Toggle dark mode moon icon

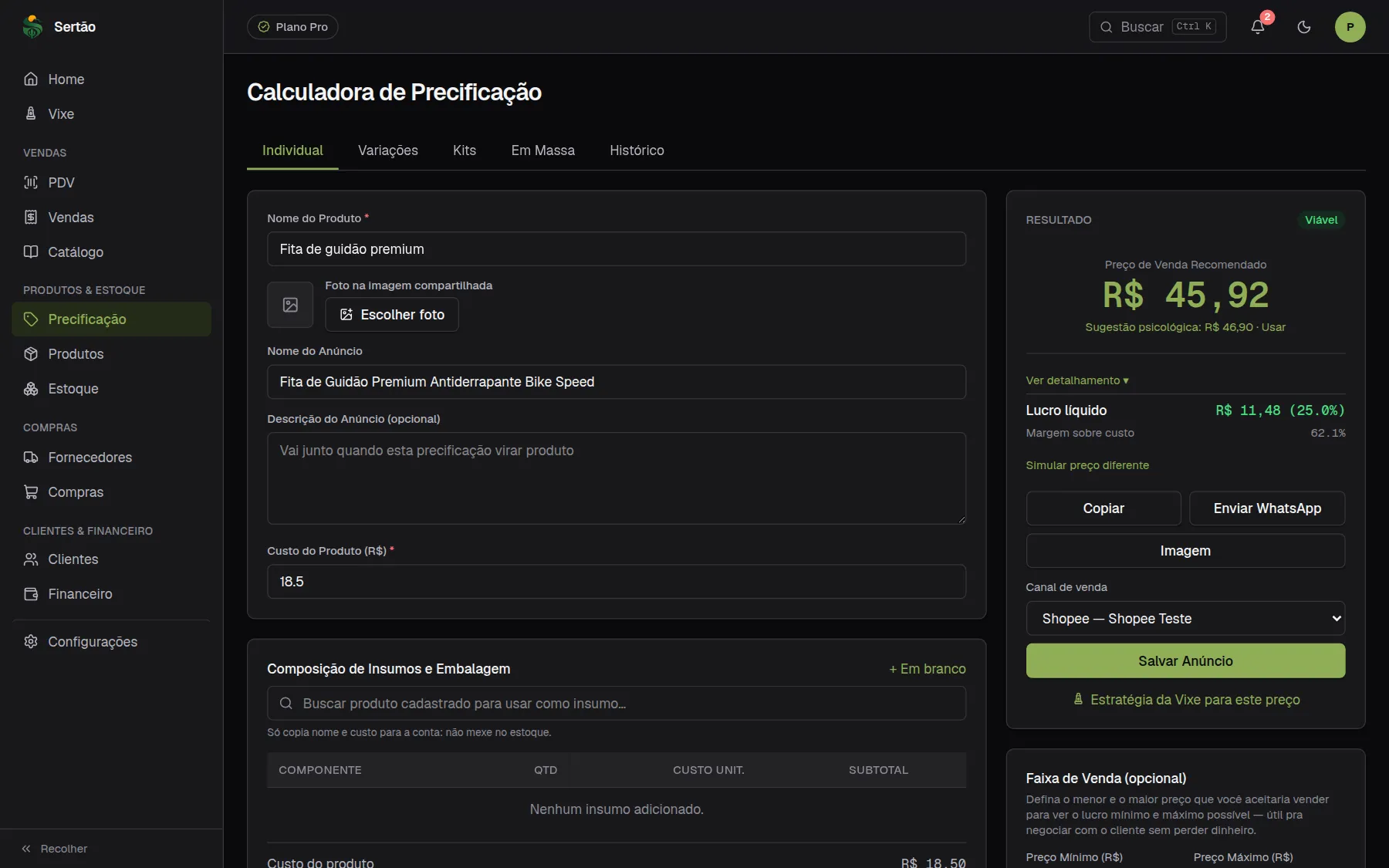tap(1304, 27)
